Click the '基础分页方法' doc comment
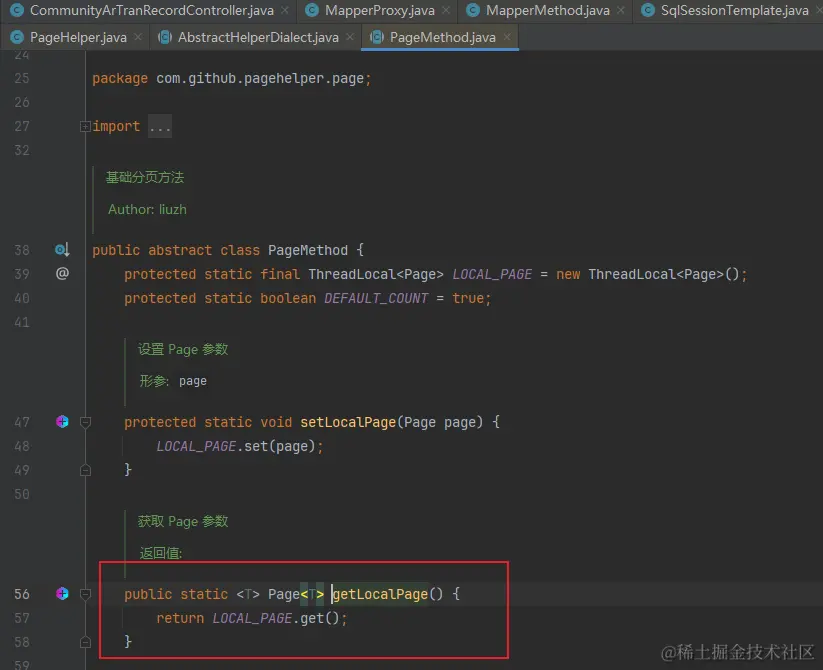 coord(145,177)
